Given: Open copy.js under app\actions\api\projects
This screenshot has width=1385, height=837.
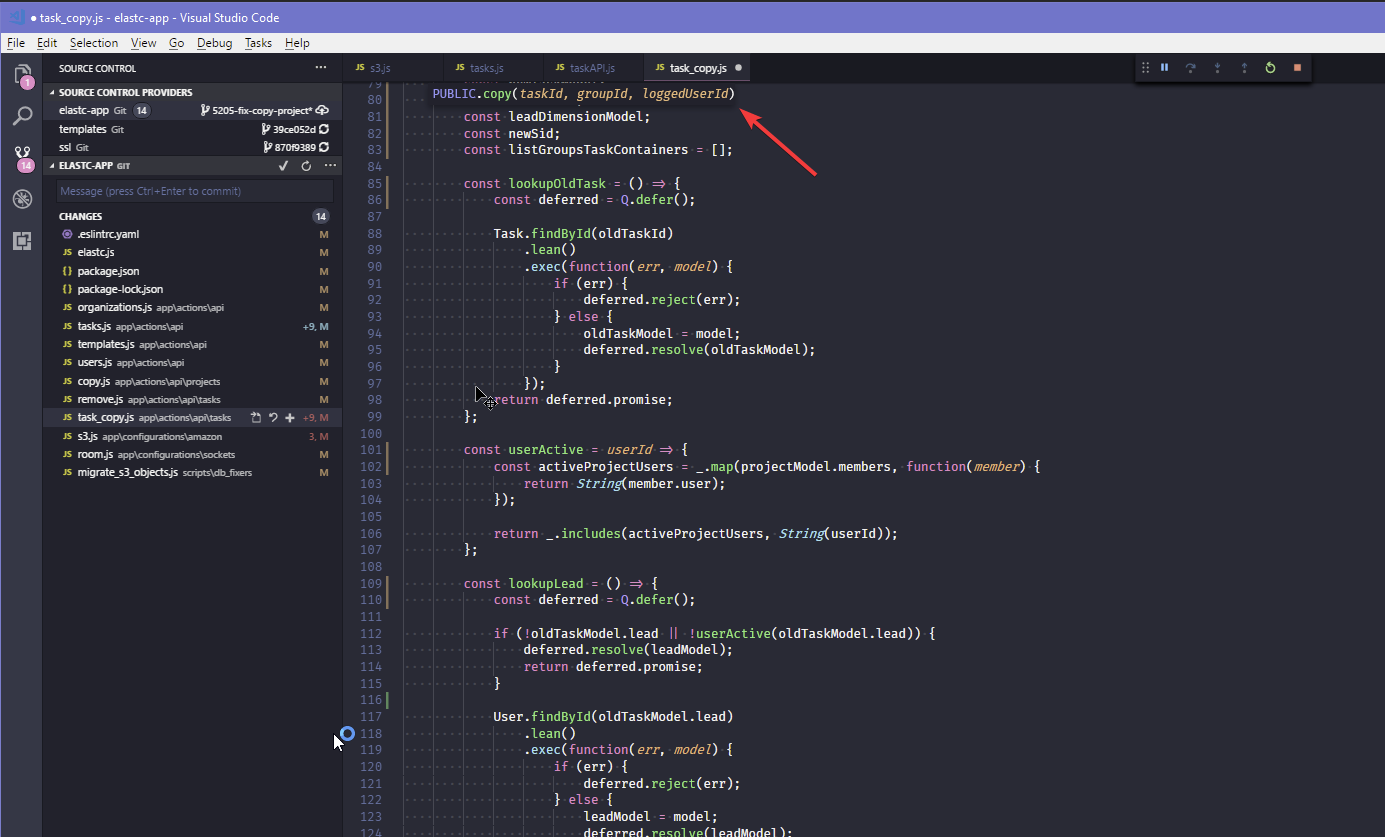Looking at the screenshot, I should (192, 381).
